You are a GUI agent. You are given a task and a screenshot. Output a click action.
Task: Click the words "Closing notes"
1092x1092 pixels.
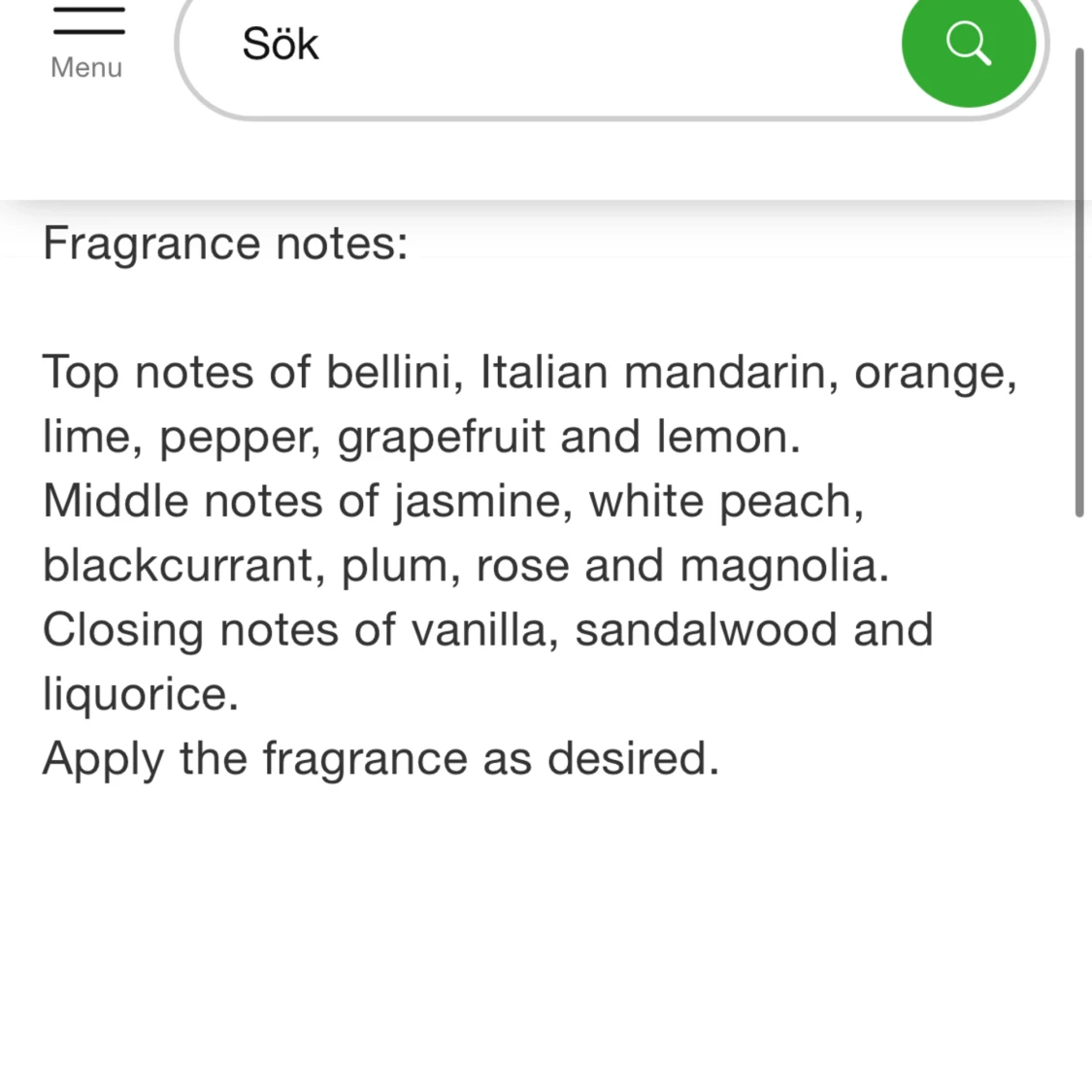pyautogui.click(x=191, y=629)
